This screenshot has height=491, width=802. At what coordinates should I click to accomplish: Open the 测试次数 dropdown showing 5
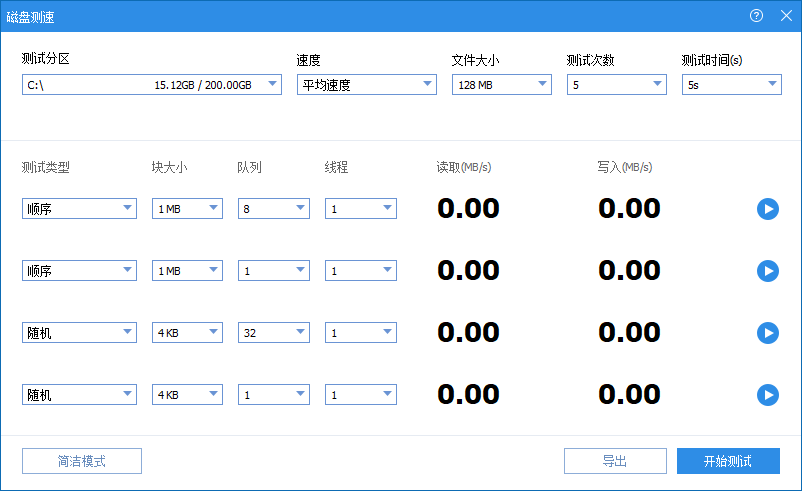pos(617,84)
